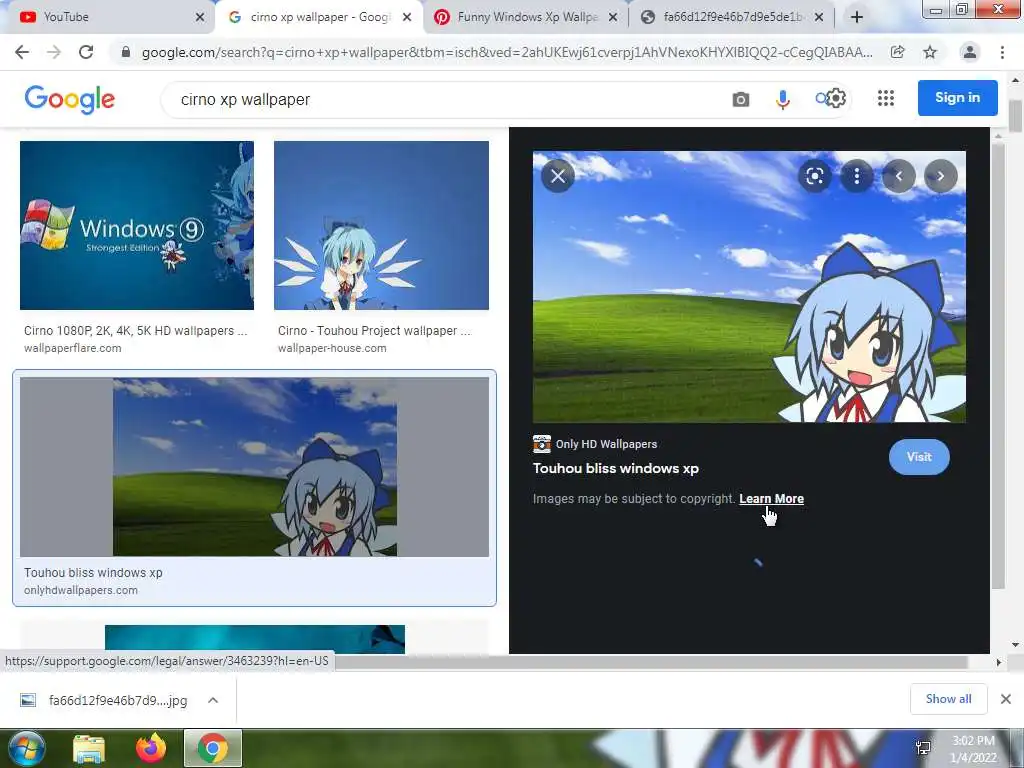Click the wallpaperflare.com source text
This screenshot has height=768, width=1024.
(72, 348)
